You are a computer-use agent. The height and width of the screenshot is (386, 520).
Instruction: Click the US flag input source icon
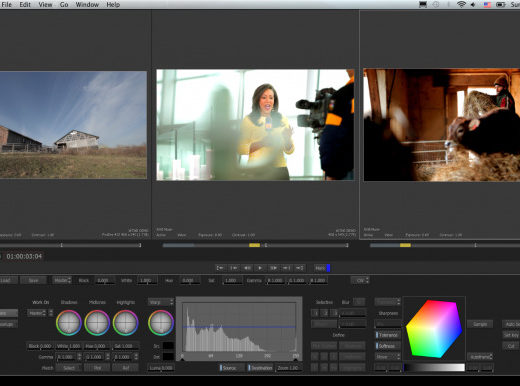pos(487,5)
